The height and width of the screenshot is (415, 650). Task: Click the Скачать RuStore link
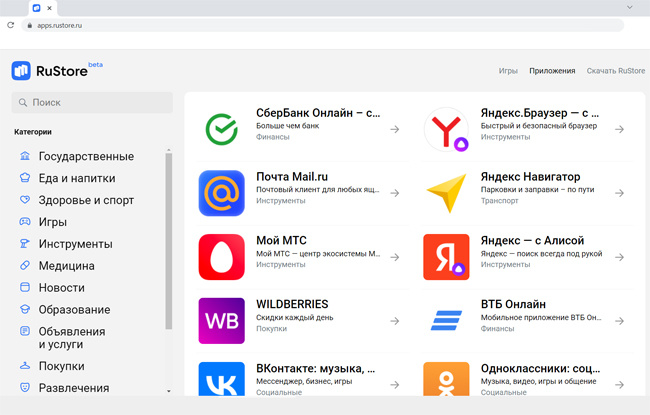click(616, 71)
